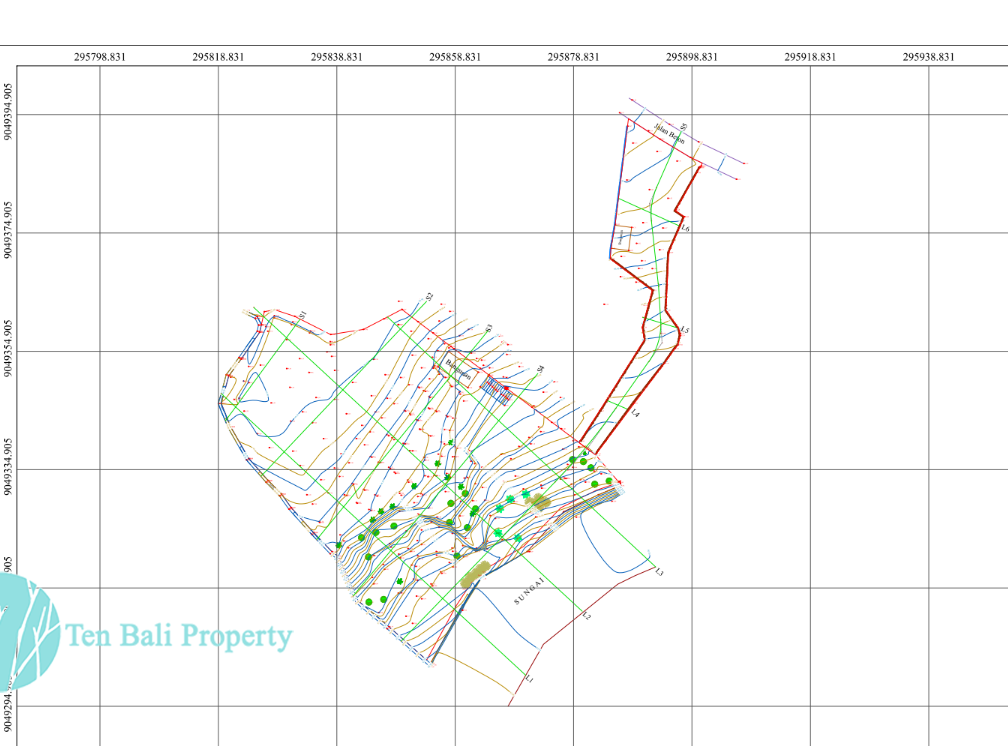Click the 295938.831 easting label

[929, 57]
